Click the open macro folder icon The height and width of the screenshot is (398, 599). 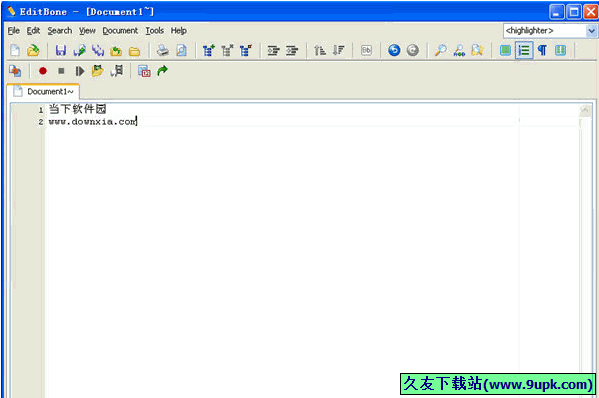pyautogui.click(x=98, y=71)
